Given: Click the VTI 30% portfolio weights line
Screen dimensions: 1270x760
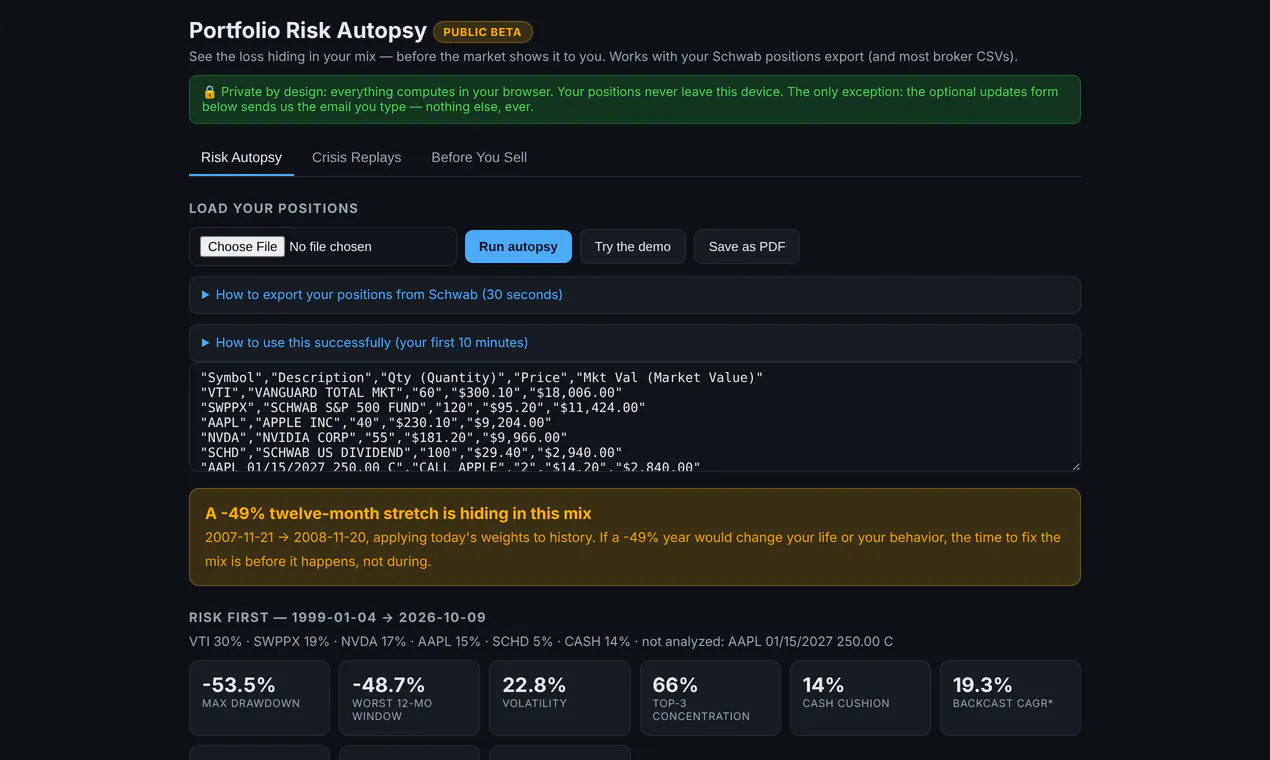Looking at the screenshot, I should point(541,641).
